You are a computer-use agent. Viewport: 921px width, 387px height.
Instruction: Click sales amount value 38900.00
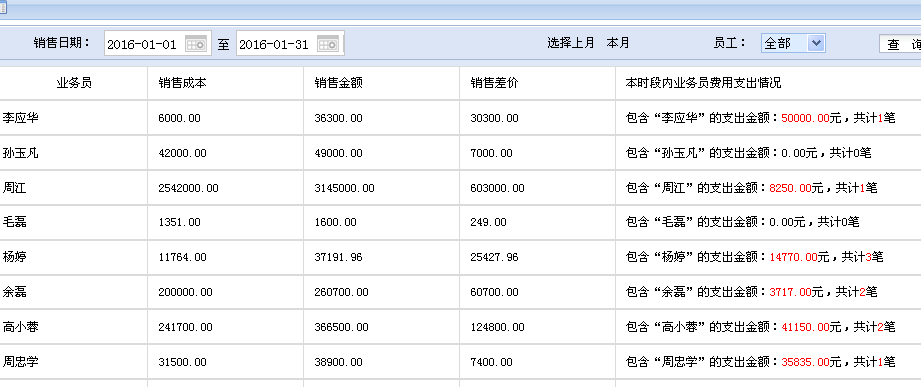[x=338, y=363]
